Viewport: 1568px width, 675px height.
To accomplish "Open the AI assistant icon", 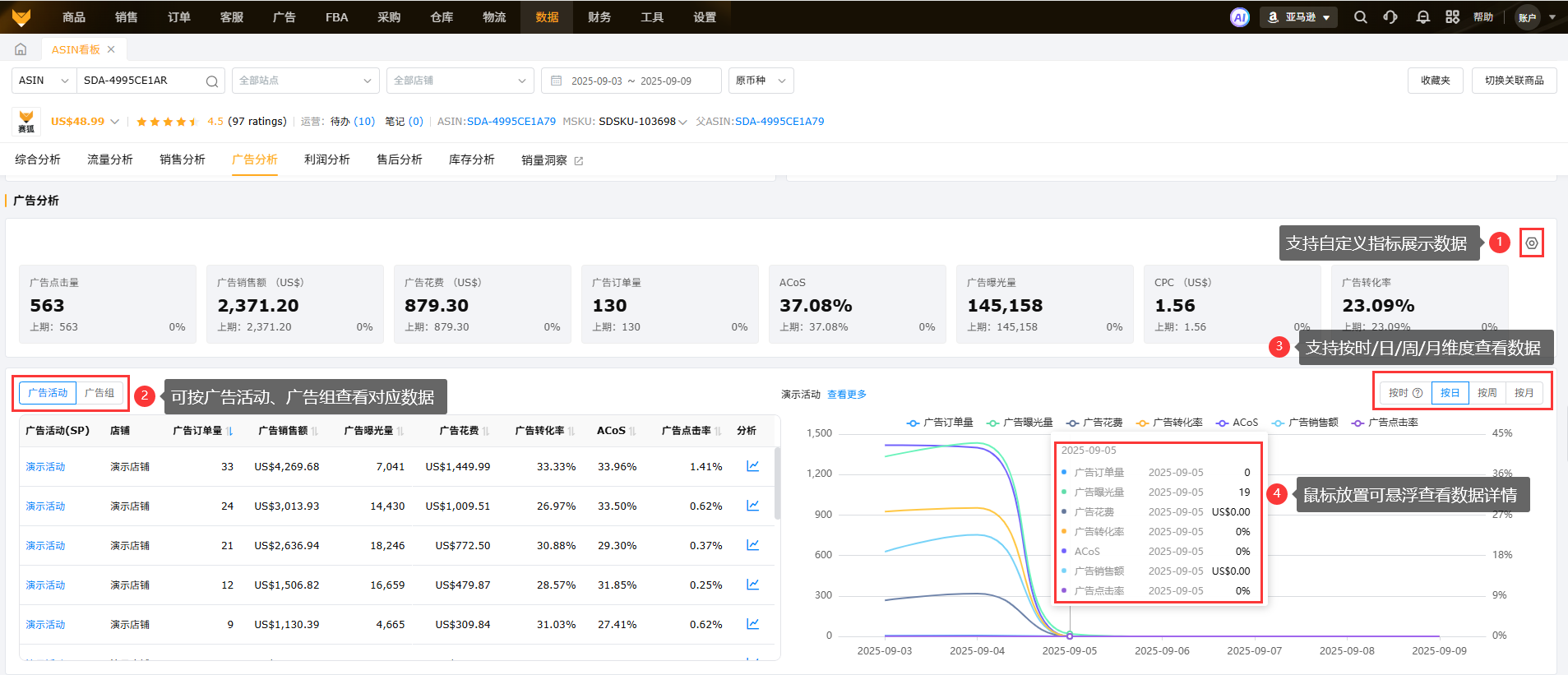I will pyautogui.click(x=1239, y=17).
